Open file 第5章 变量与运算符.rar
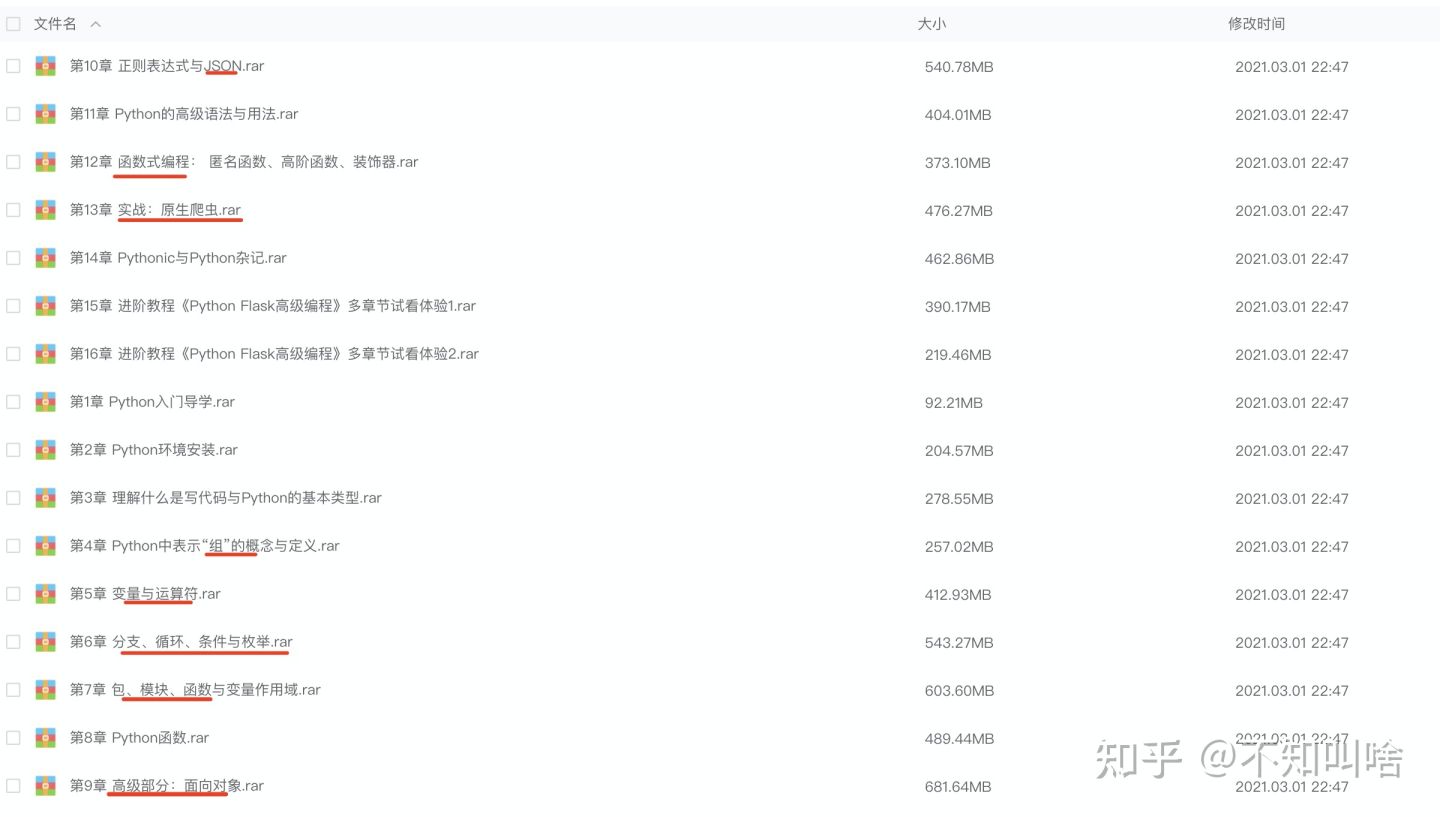The image size is (1440, 817). [x=145, y=594]
